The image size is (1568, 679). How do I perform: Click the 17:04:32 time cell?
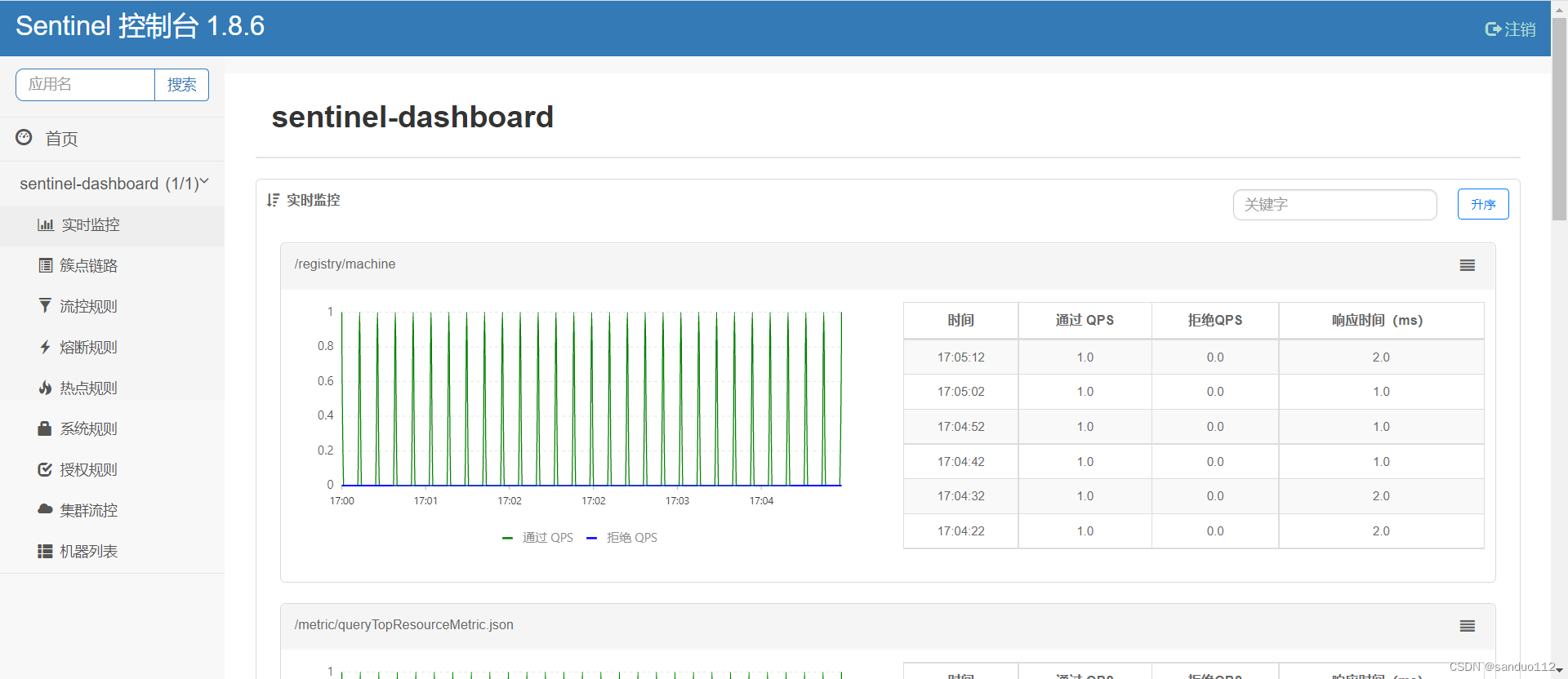click(x=961, y=496)
